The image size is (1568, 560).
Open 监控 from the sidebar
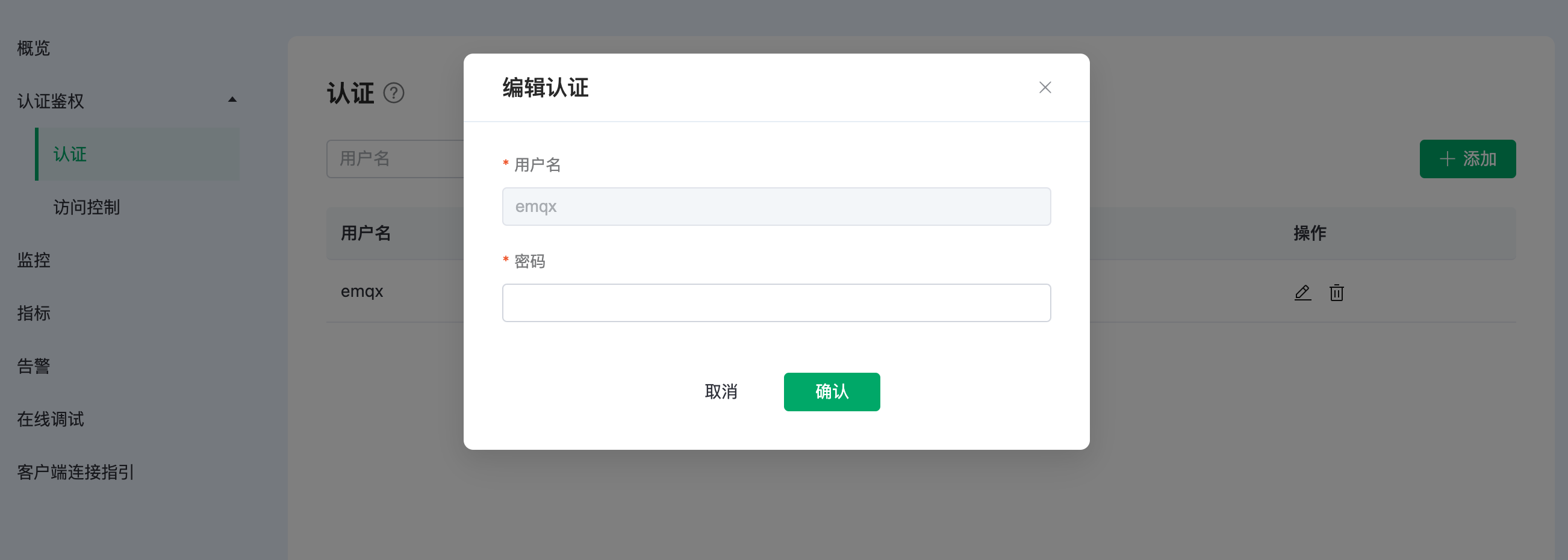[x=34, y=260]
